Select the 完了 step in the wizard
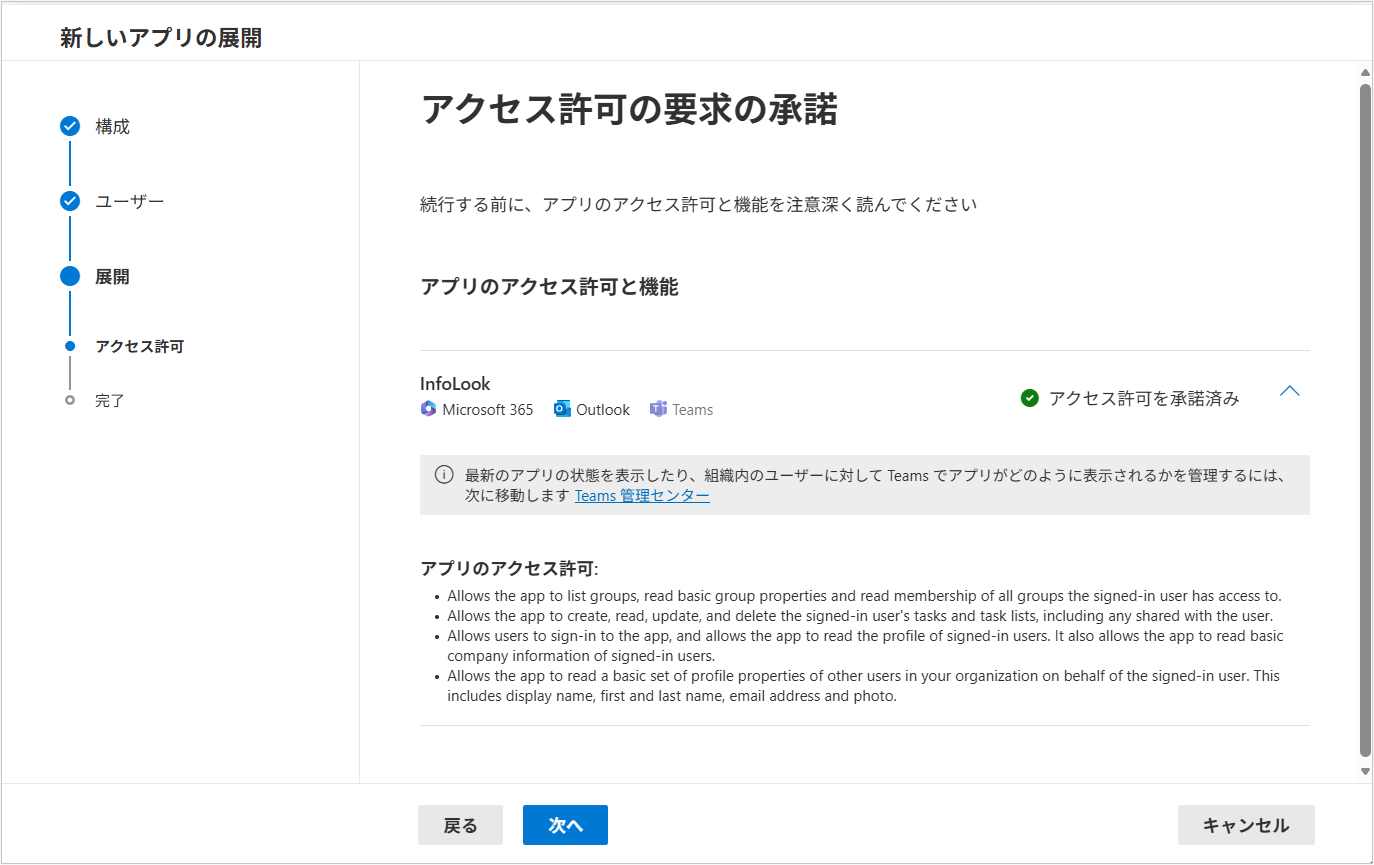This screenshot has height=865, width=1374. point(109,401)
